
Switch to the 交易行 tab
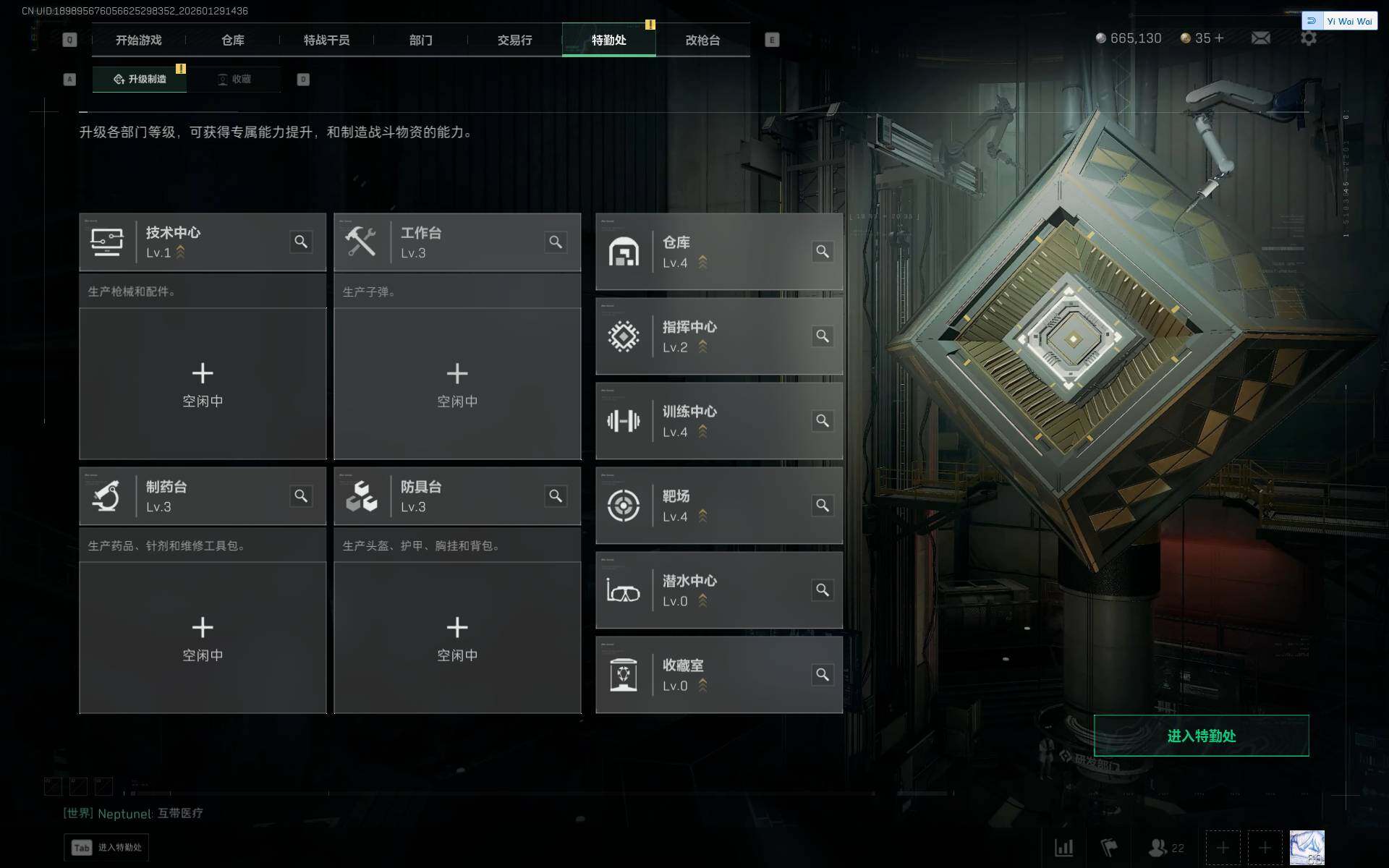tap(514, 40)
